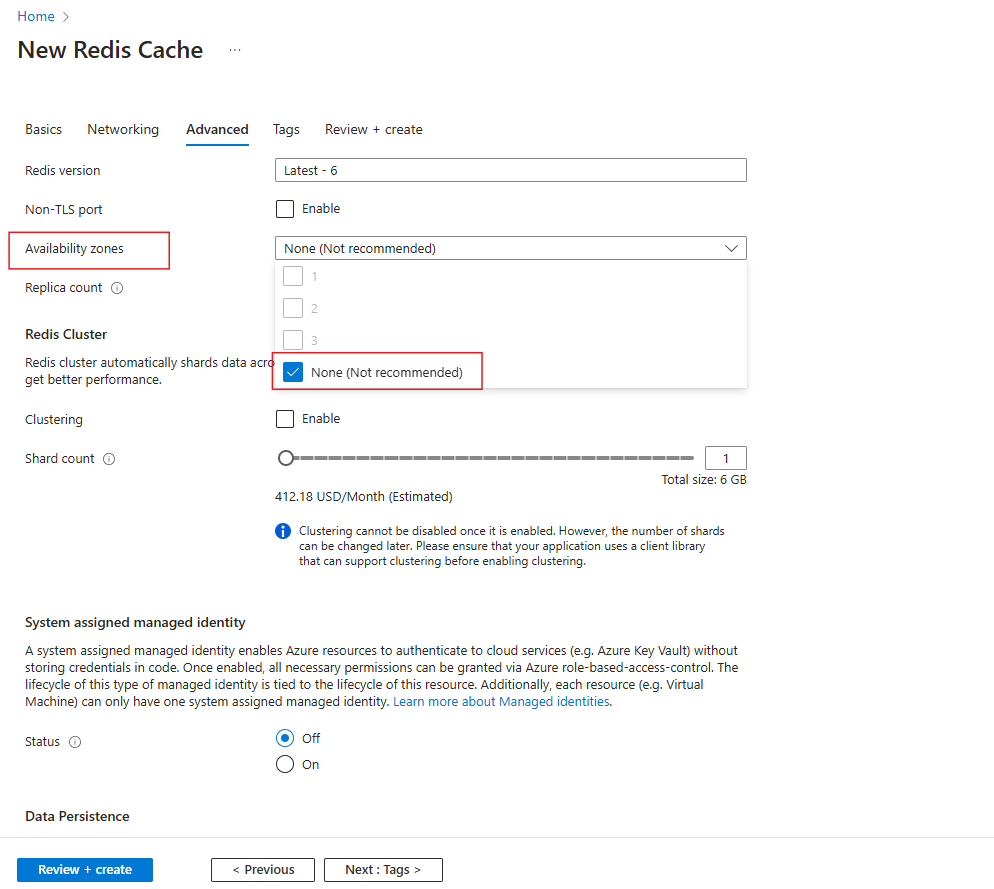
Task: Select the On radio for managed identity
Action: pyautogui.click(x=285, y=764)
